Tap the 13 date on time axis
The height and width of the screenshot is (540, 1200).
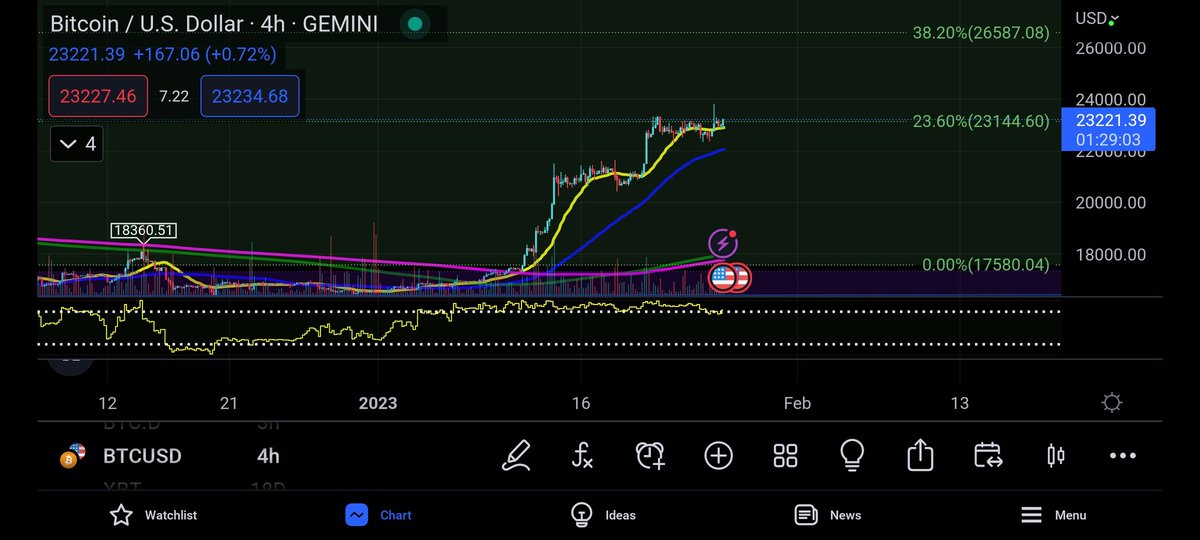coord(959,404)
